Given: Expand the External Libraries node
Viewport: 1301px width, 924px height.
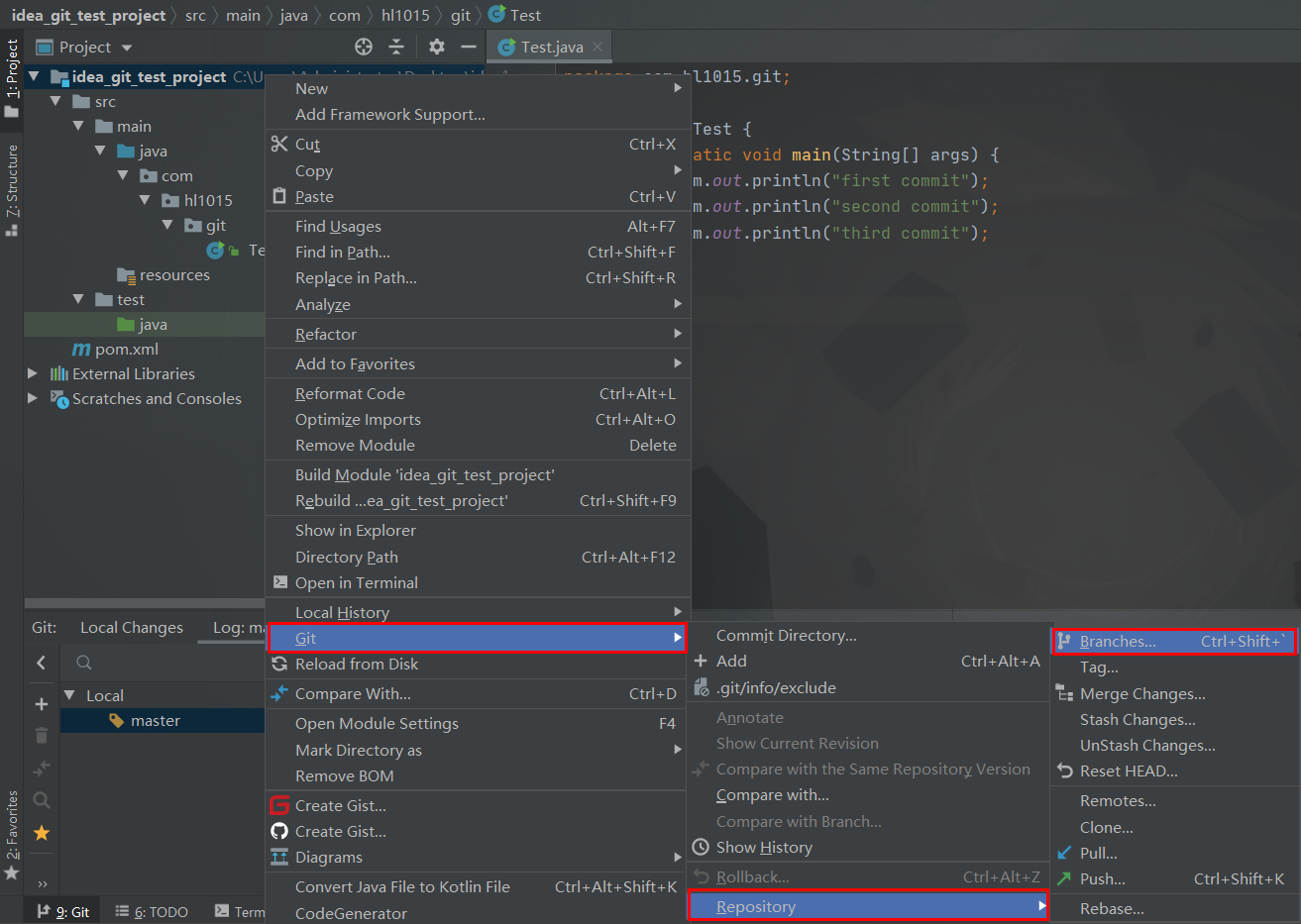Looking at the screenshot, I should click(33, 373).
